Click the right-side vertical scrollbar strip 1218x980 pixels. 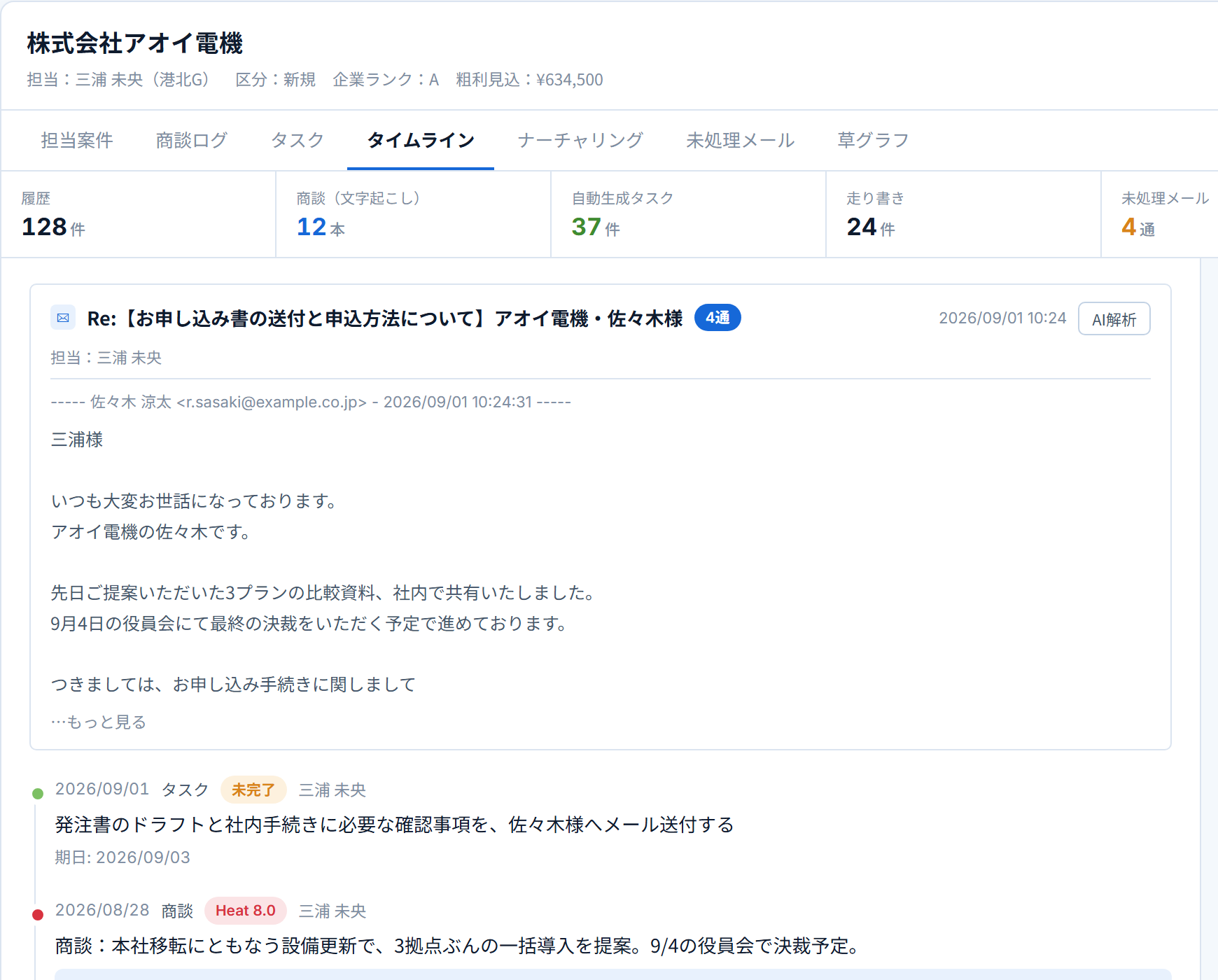(x=1209, y=619)
